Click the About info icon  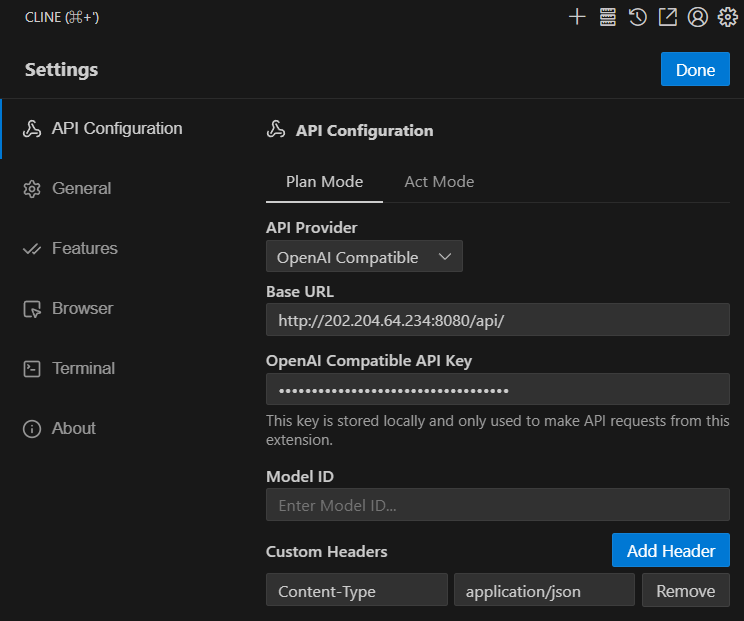tap(32, 429)
